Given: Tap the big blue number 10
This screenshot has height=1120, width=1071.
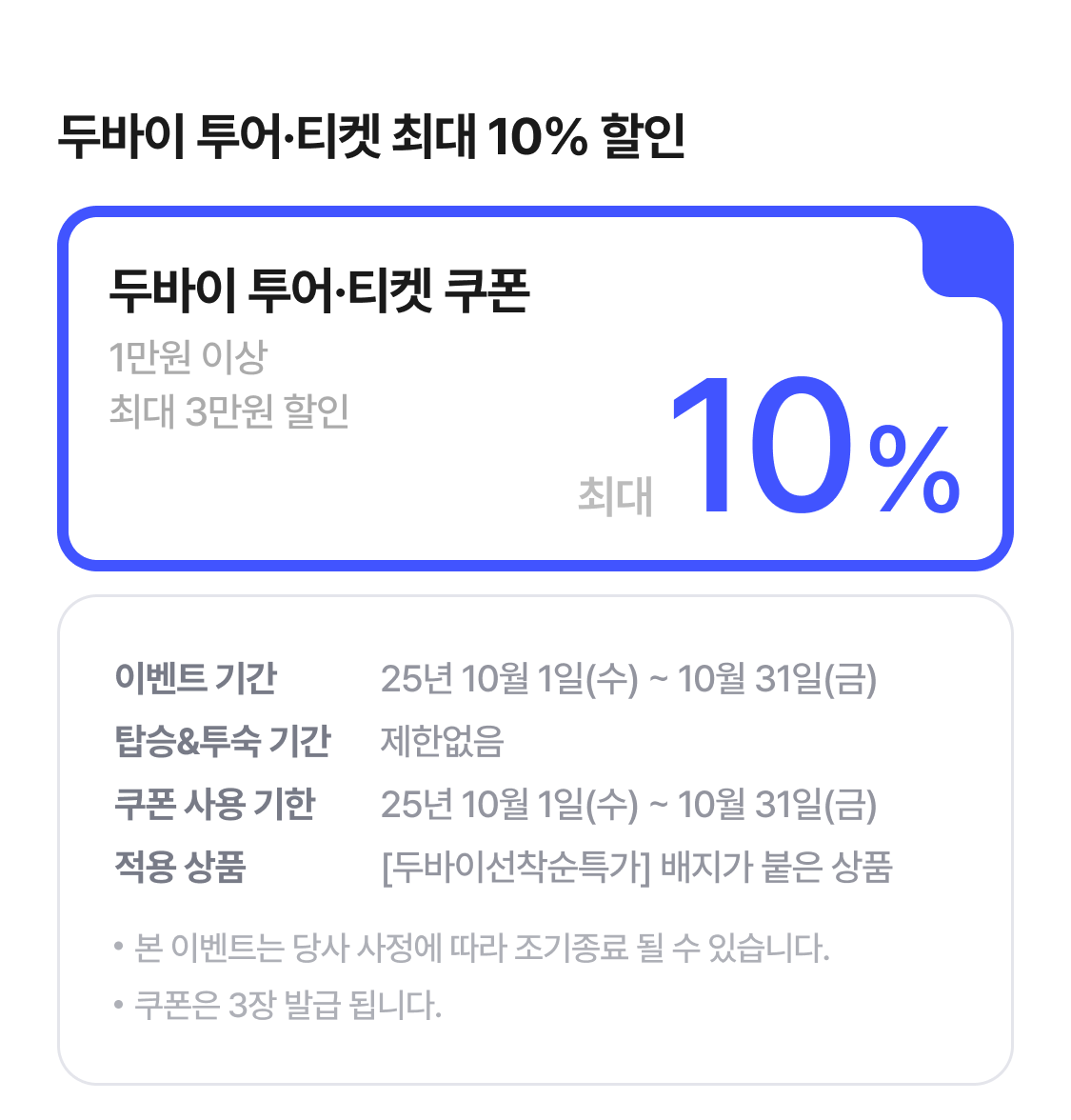Looking at the screenshot, I should click(761, 448).
